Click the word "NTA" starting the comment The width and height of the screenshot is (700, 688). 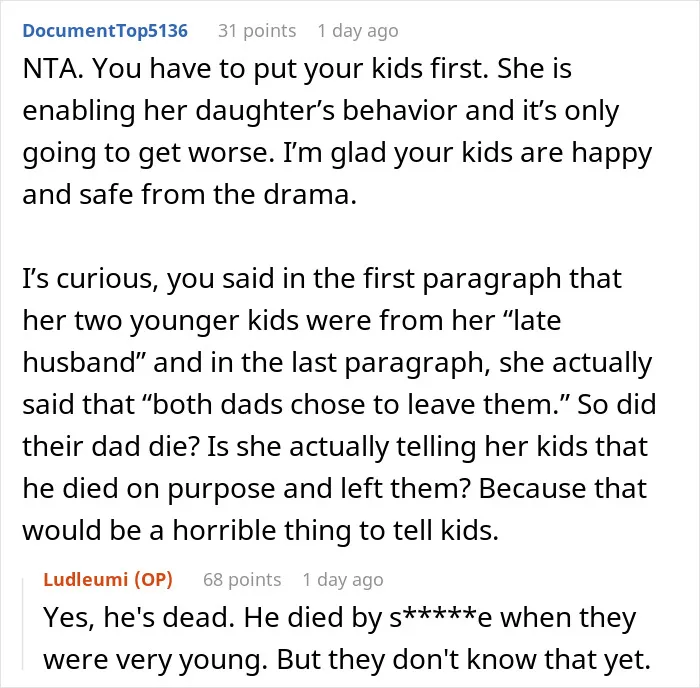click(x=49, y=69)
